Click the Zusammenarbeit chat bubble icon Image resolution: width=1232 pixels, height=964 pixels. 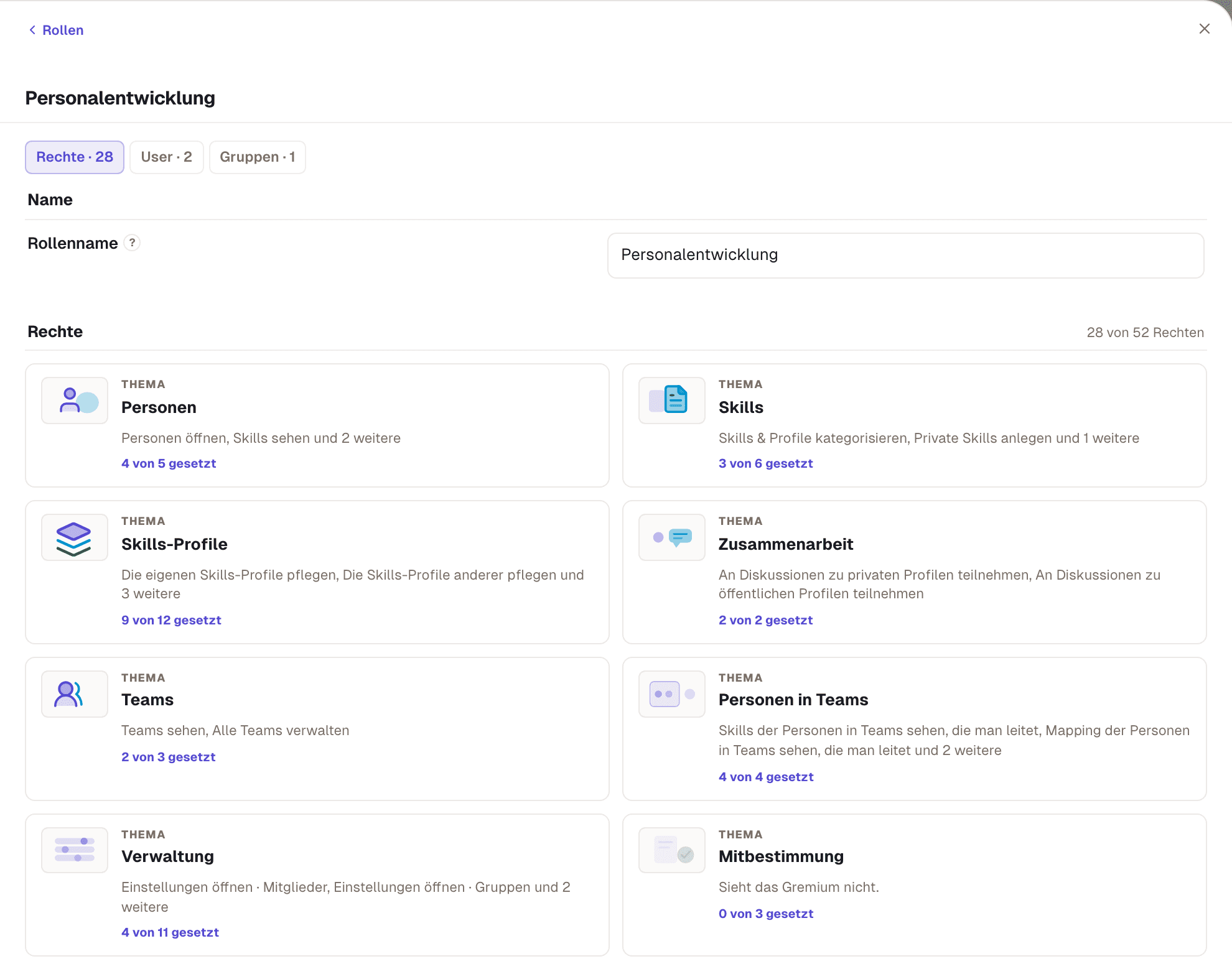coord(672,537)
